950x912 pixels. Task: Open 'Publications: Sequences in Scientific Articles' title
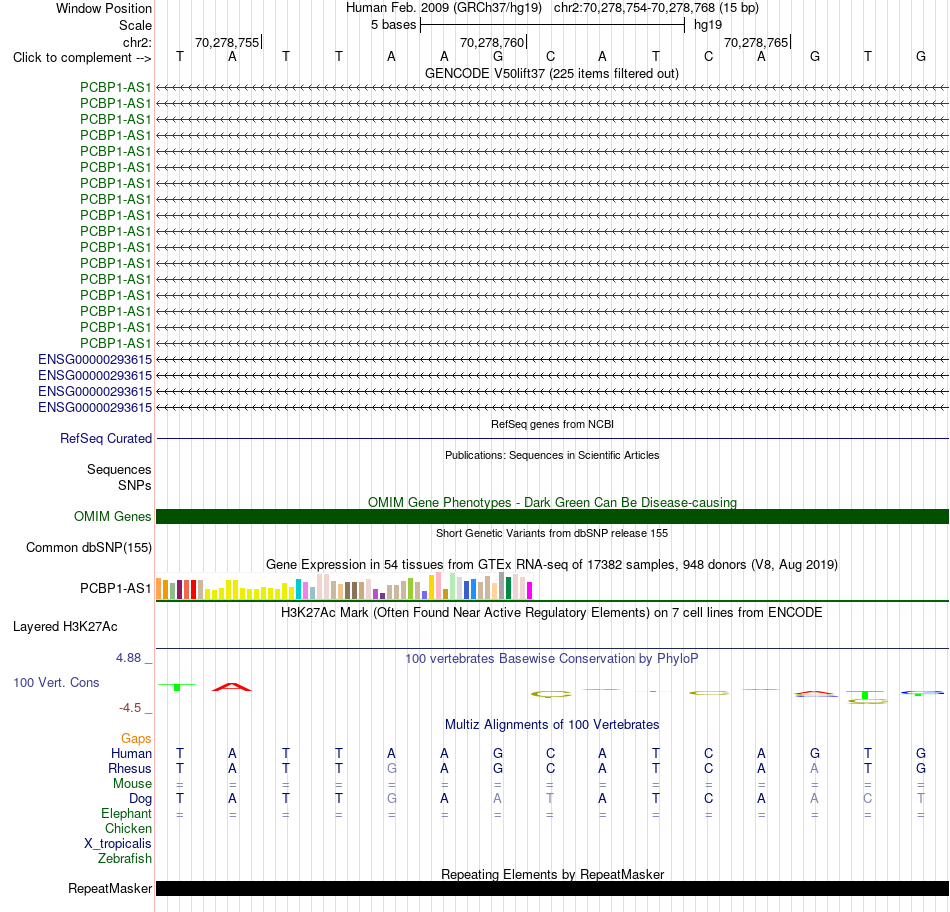pyautogui.click(x=552, y=455)
